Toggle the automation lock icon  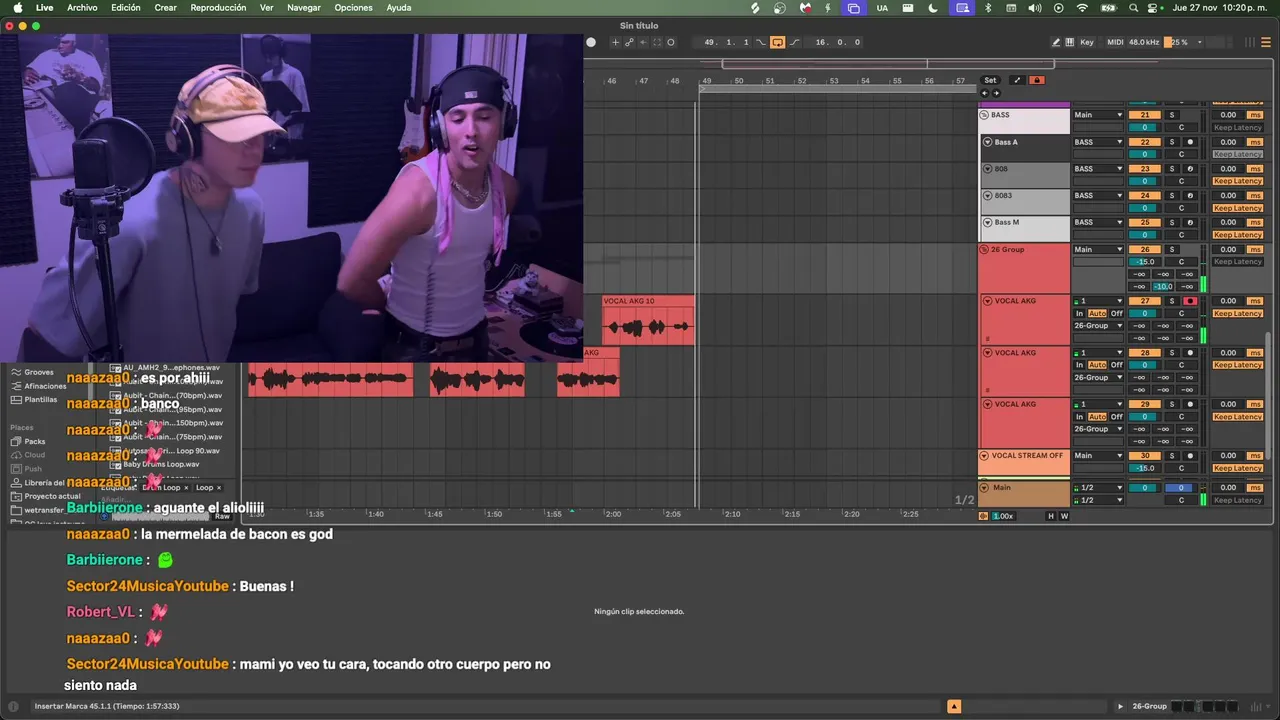tap(1037, 80)
